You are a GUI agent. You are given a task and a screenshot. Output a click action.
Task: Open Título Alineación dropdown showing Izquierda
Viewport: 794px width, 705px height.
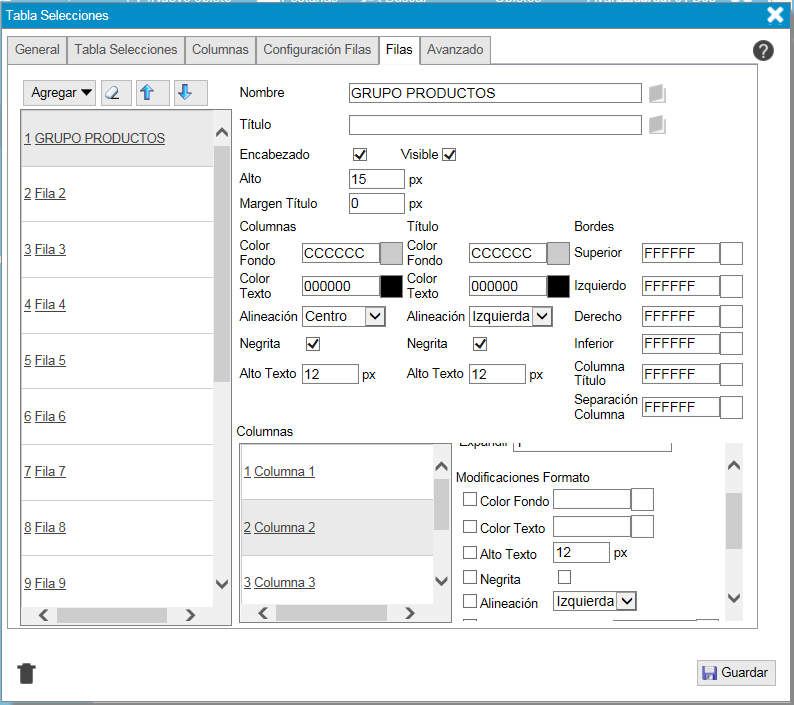pos(511,317)
